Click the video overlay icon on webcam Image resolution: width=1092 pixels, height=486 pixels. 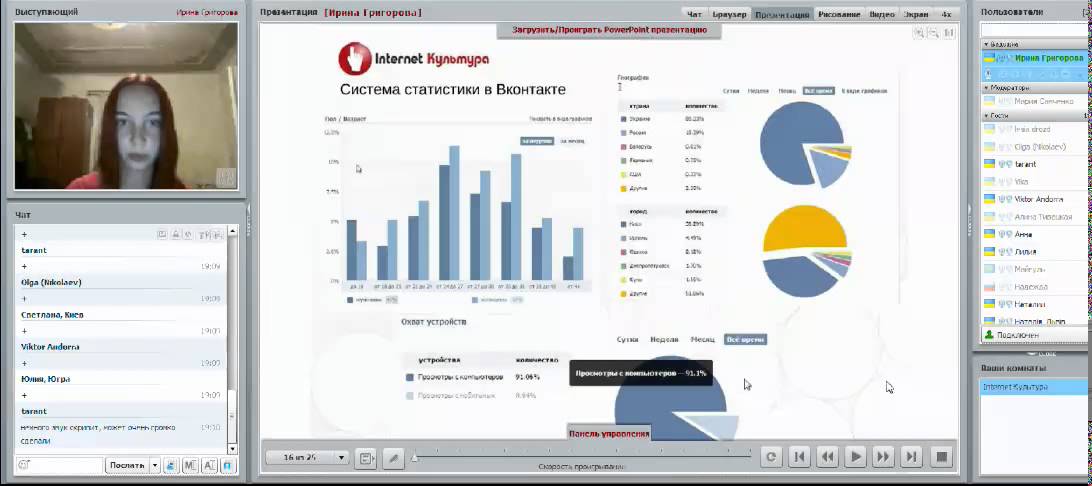(225, 177)
